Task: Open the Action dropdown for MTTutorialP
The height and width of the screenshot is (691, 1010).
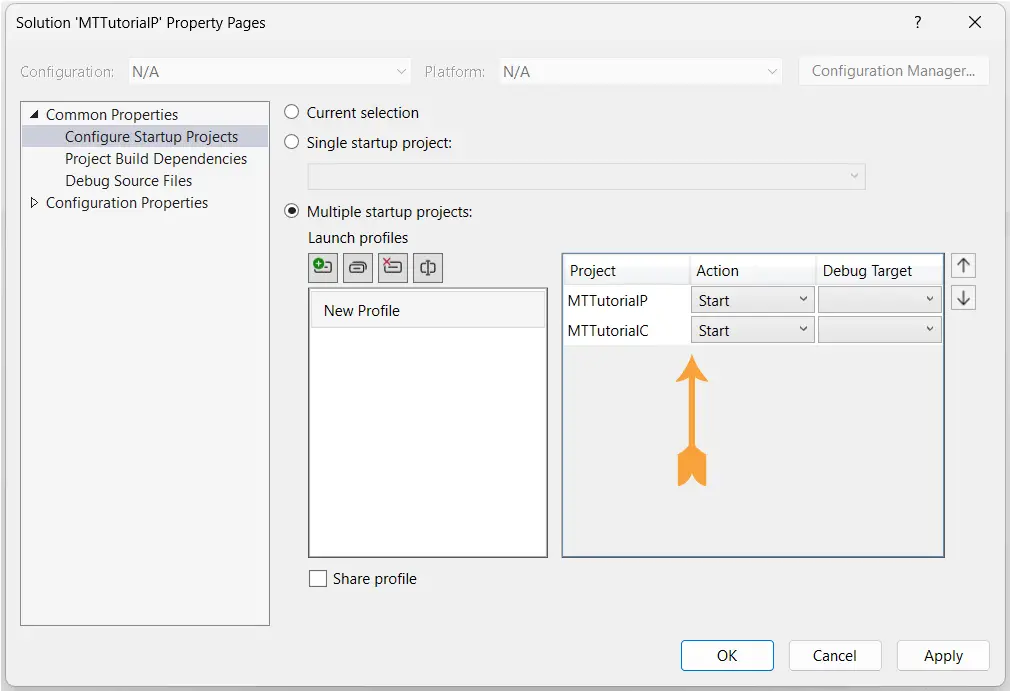Action: (x=752, y=300)
